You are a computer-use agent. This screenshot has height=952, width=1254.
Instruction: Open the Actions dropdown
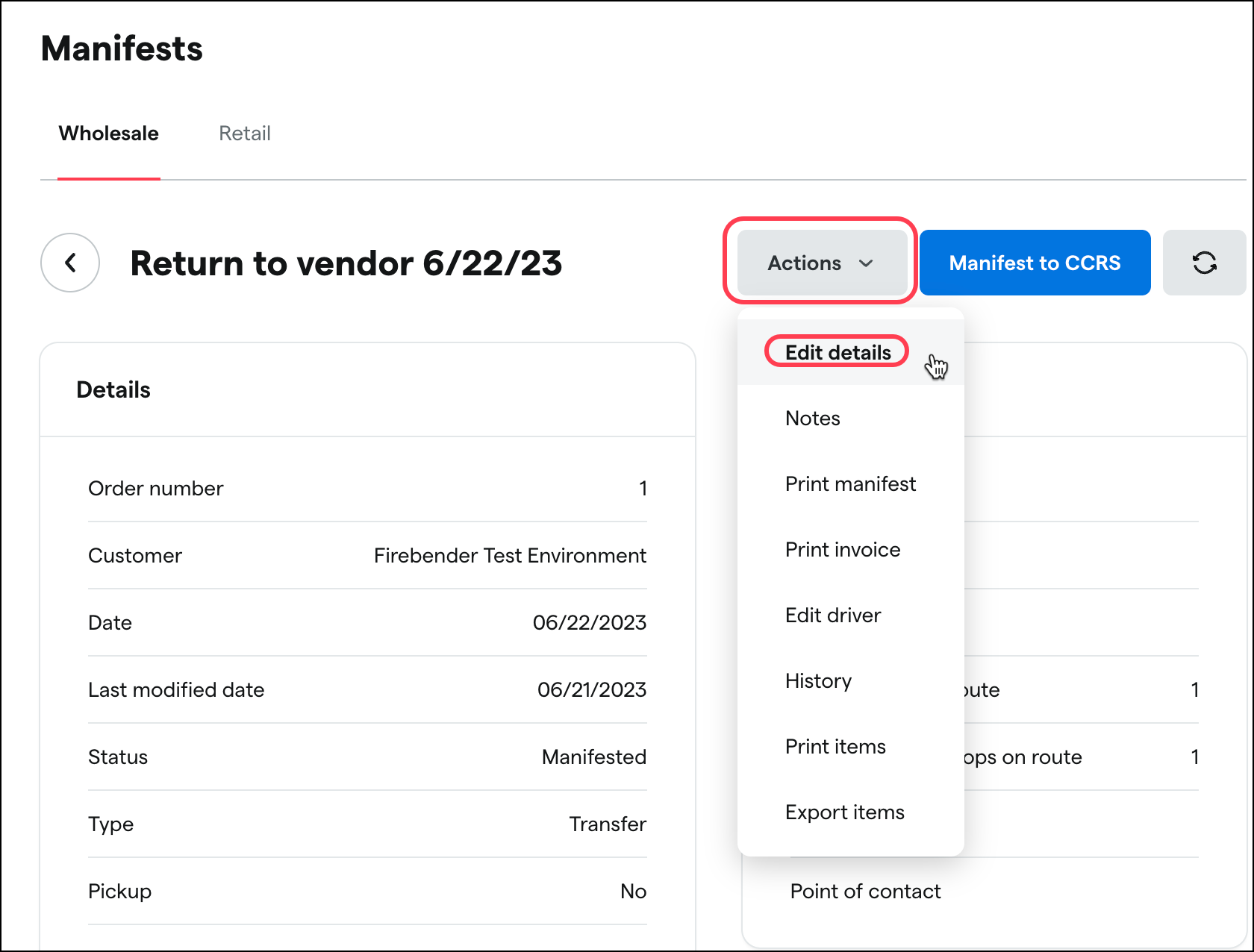[x=820, y=263]
